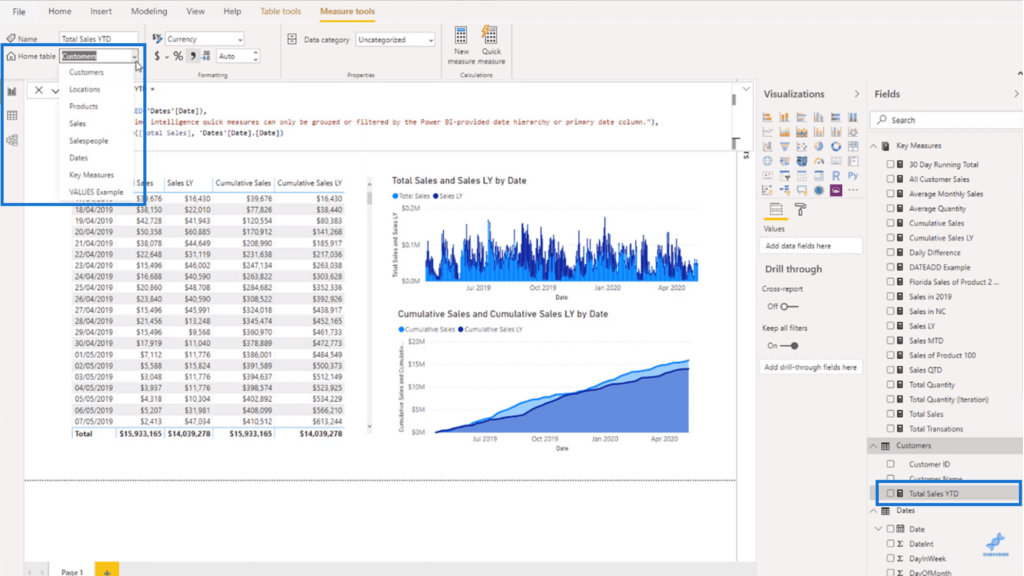Select the stacked column chart visual
Screen dimensions: 1024x576
coord(784,118)
